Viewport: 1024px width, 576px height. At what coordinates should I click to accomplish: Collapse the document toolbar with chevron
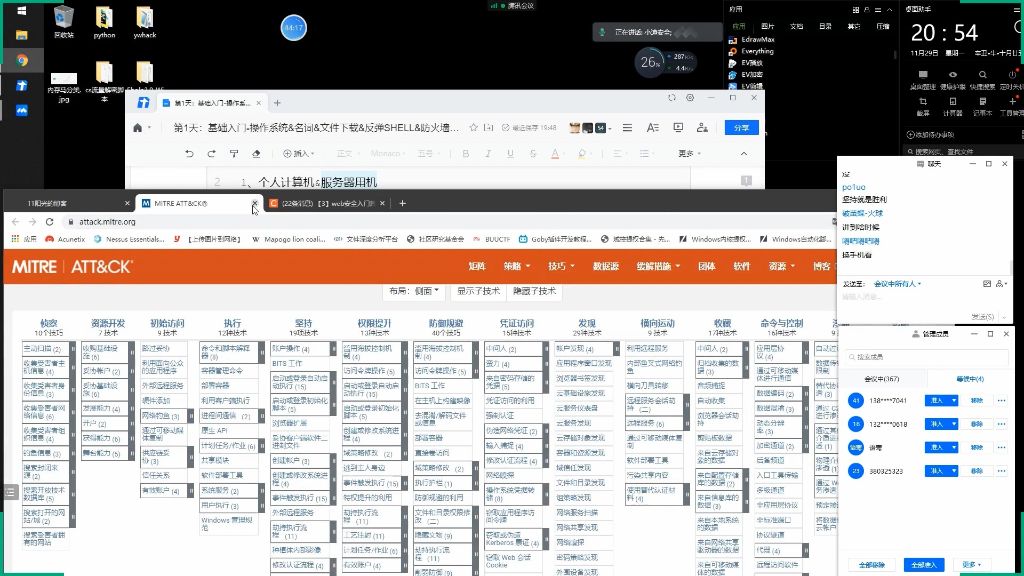(x=744, y=153)
